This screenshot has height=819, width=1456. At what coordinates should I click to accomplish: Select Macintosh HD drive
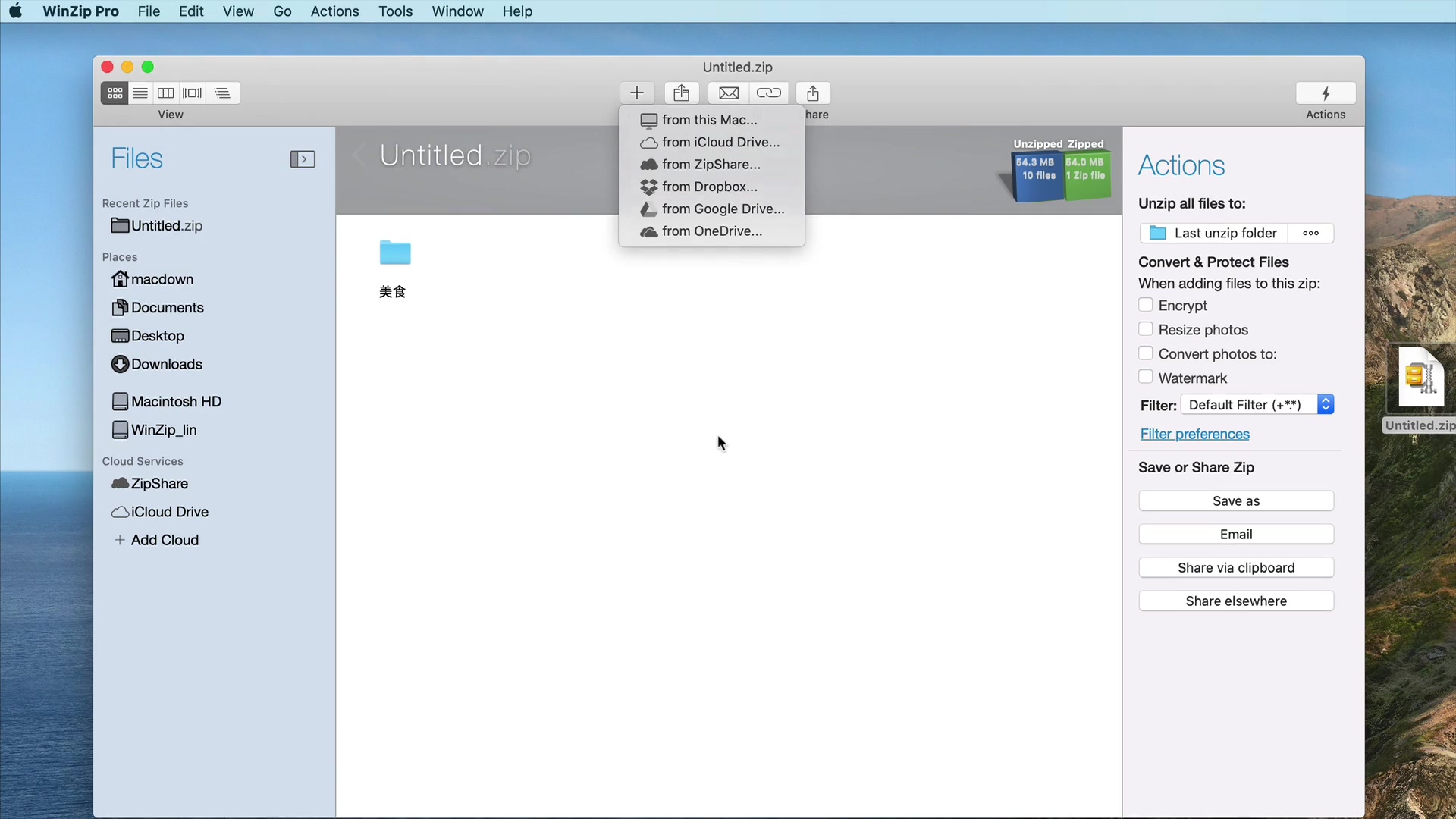pyautogui.click(x=166, y=402)
